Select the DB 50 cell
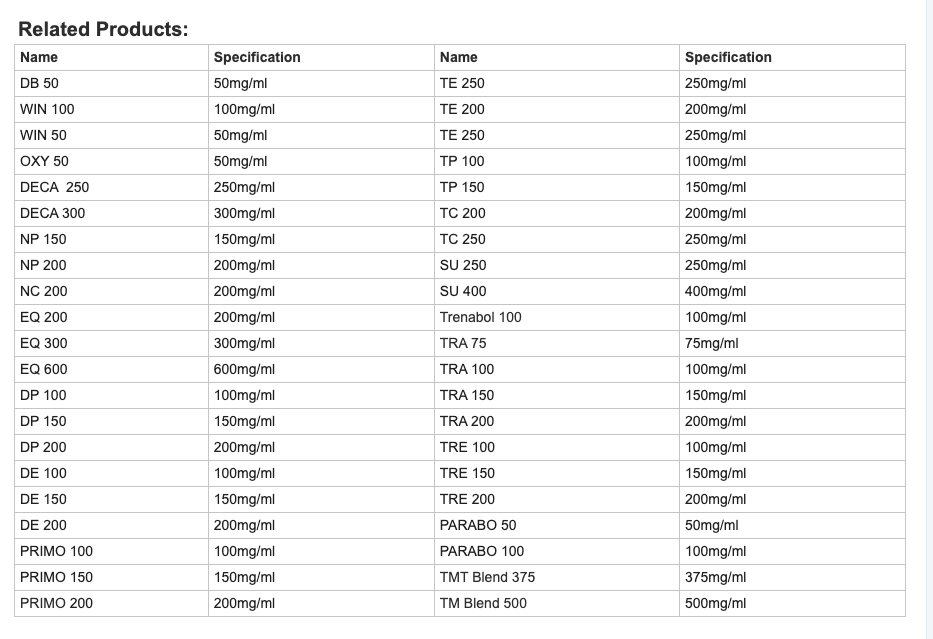 (x=39, y=83)
